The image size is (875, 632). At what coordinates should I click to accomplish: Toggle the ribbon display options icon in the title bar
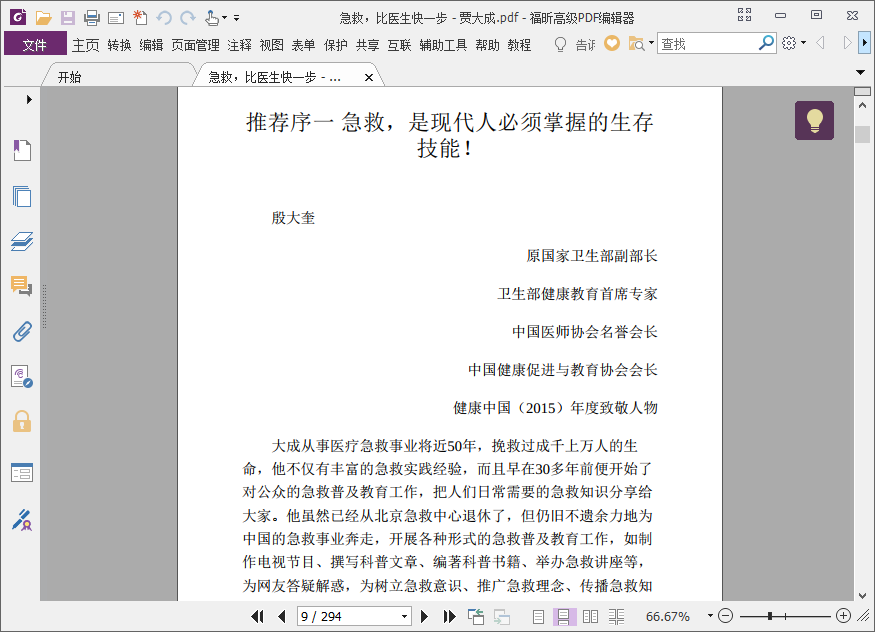click(744, 15)
